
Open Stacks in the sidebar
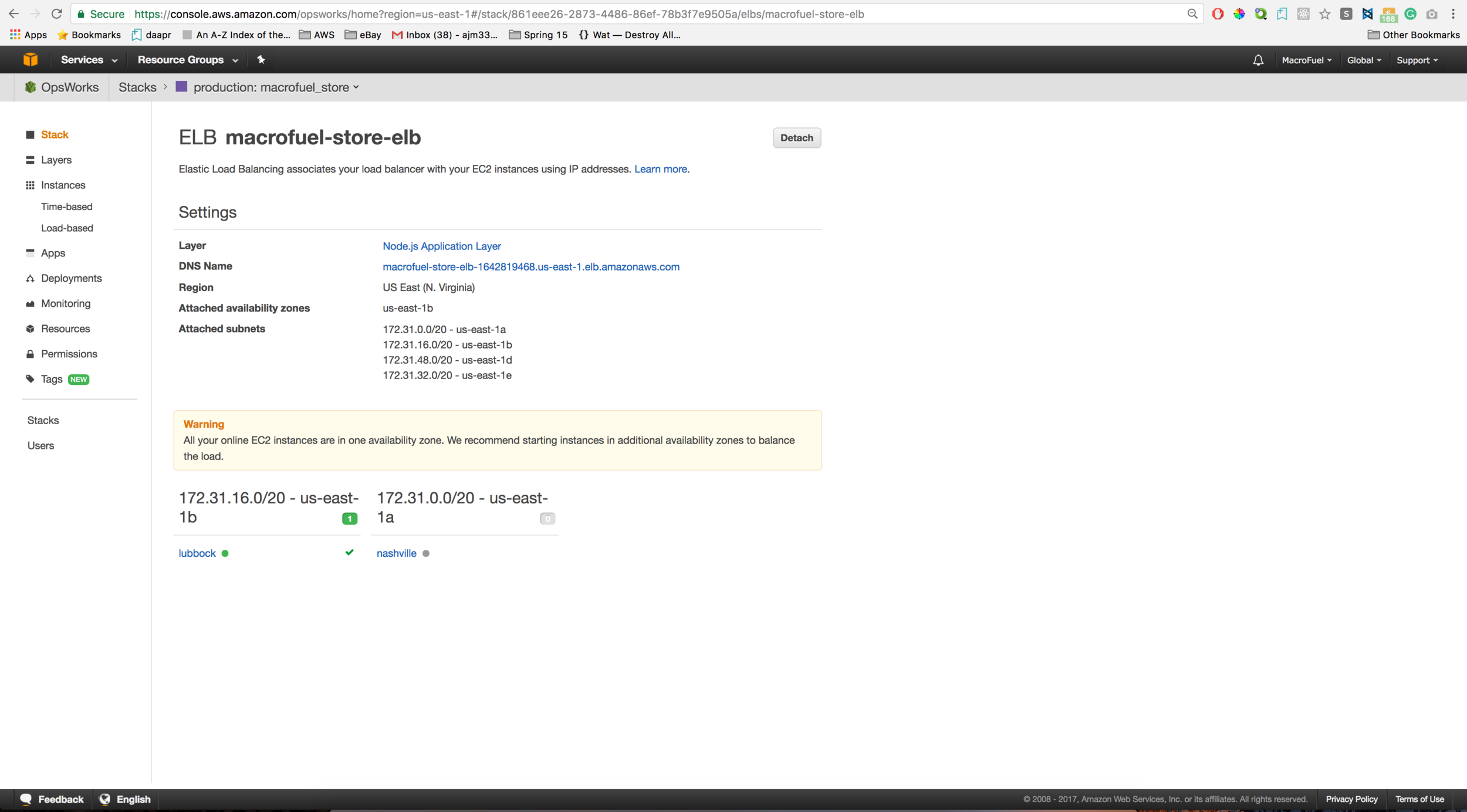(43, 421)
